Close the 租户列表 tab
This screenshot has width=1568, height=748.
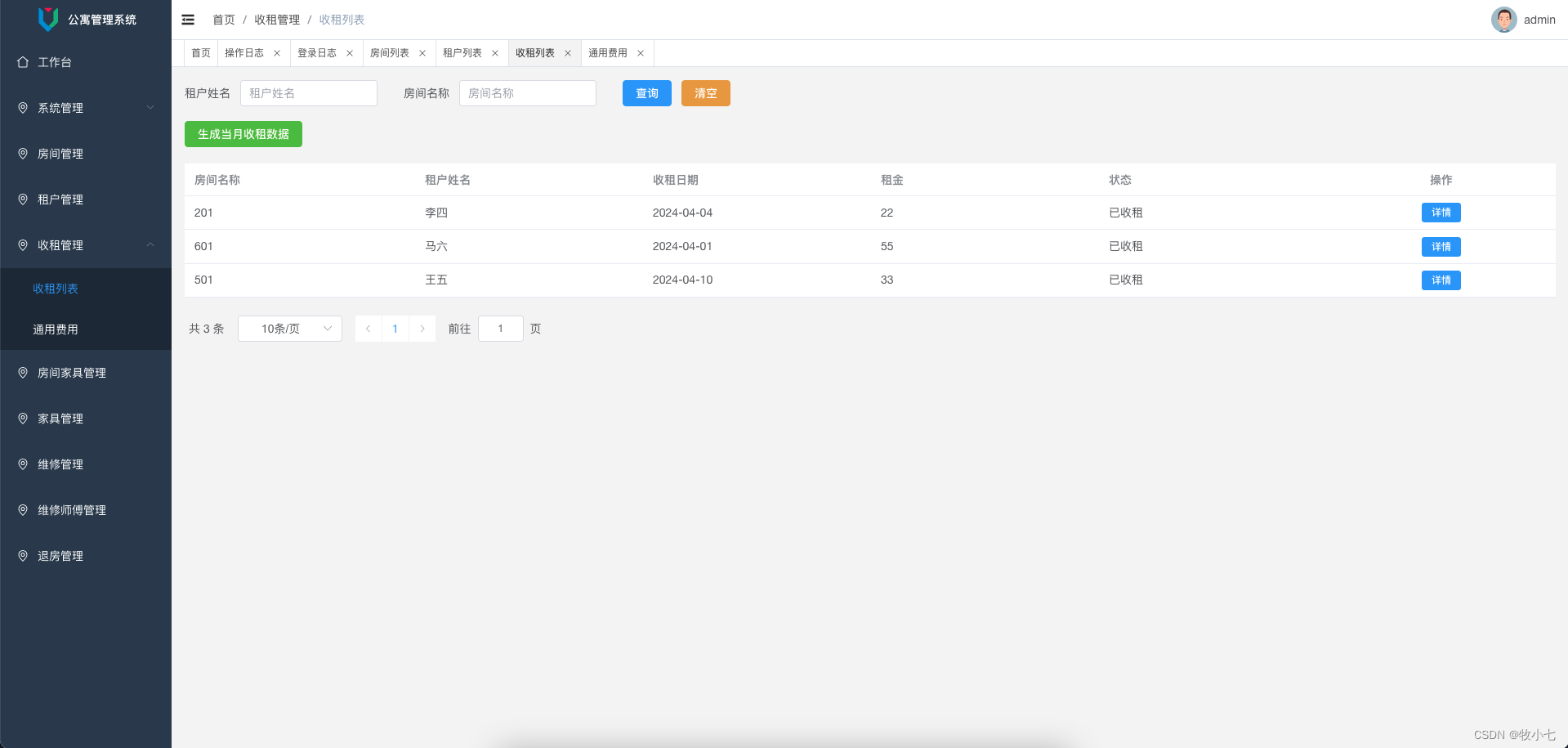(x=495, y=53)
